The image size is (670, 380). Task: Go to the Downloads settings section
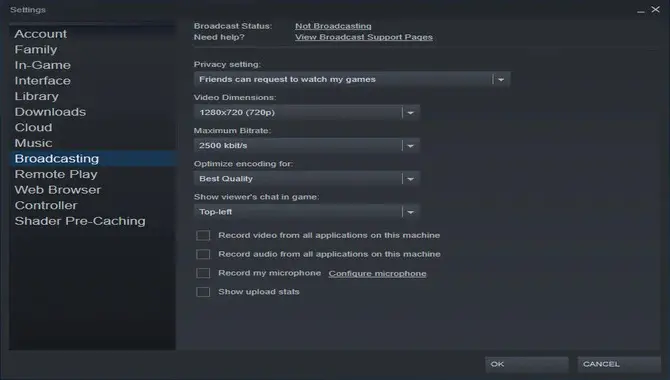click(50, 112)
